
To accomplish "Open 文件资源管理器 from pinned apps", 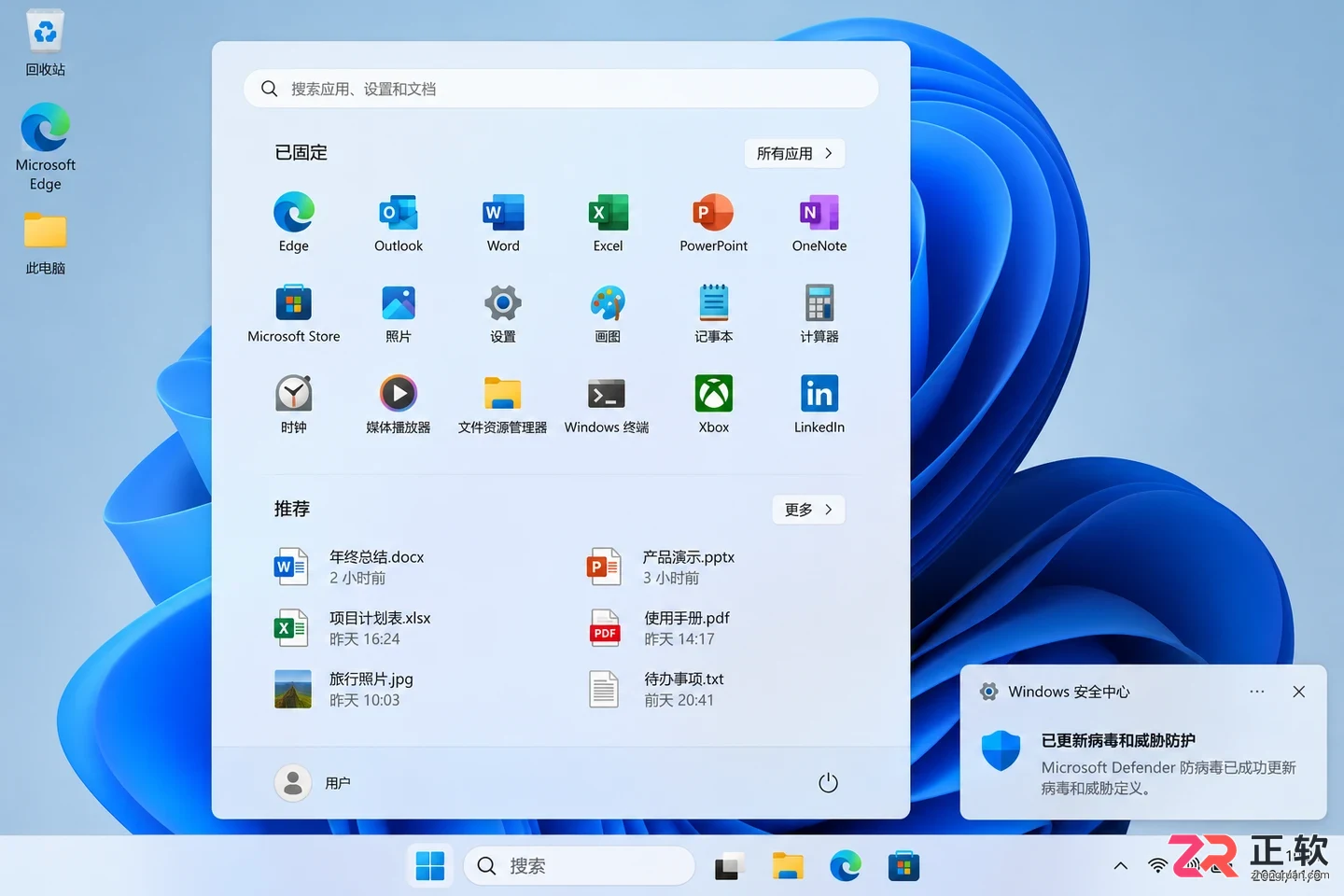I will click(503, 403).
